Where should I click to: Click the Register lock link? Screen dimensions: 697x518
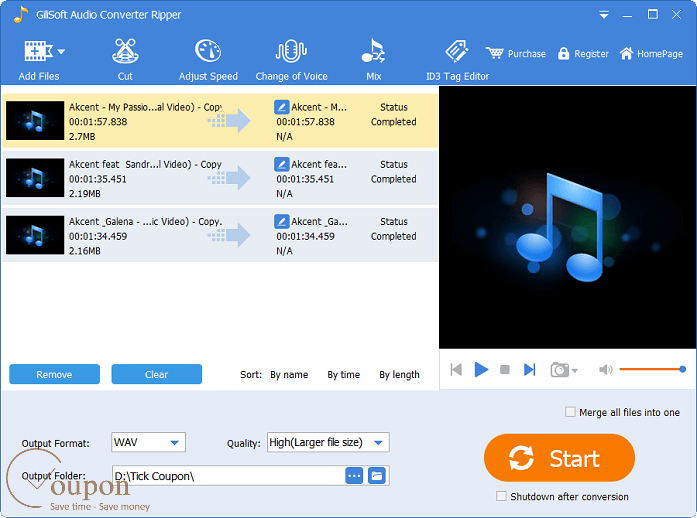pos(583,54)
